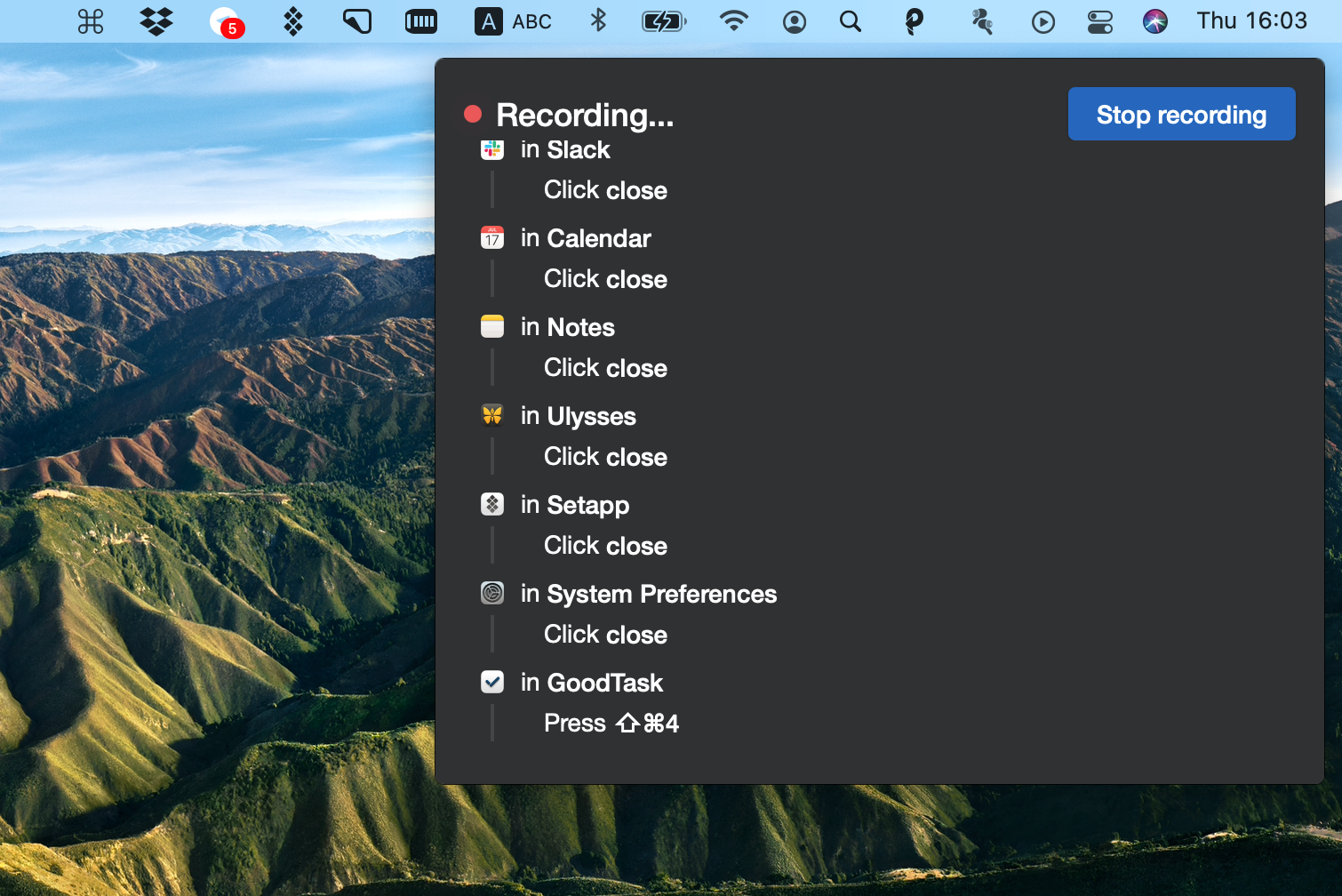Click the circled play menu bar icon

pyautogui.click(x=1043, y=22)
